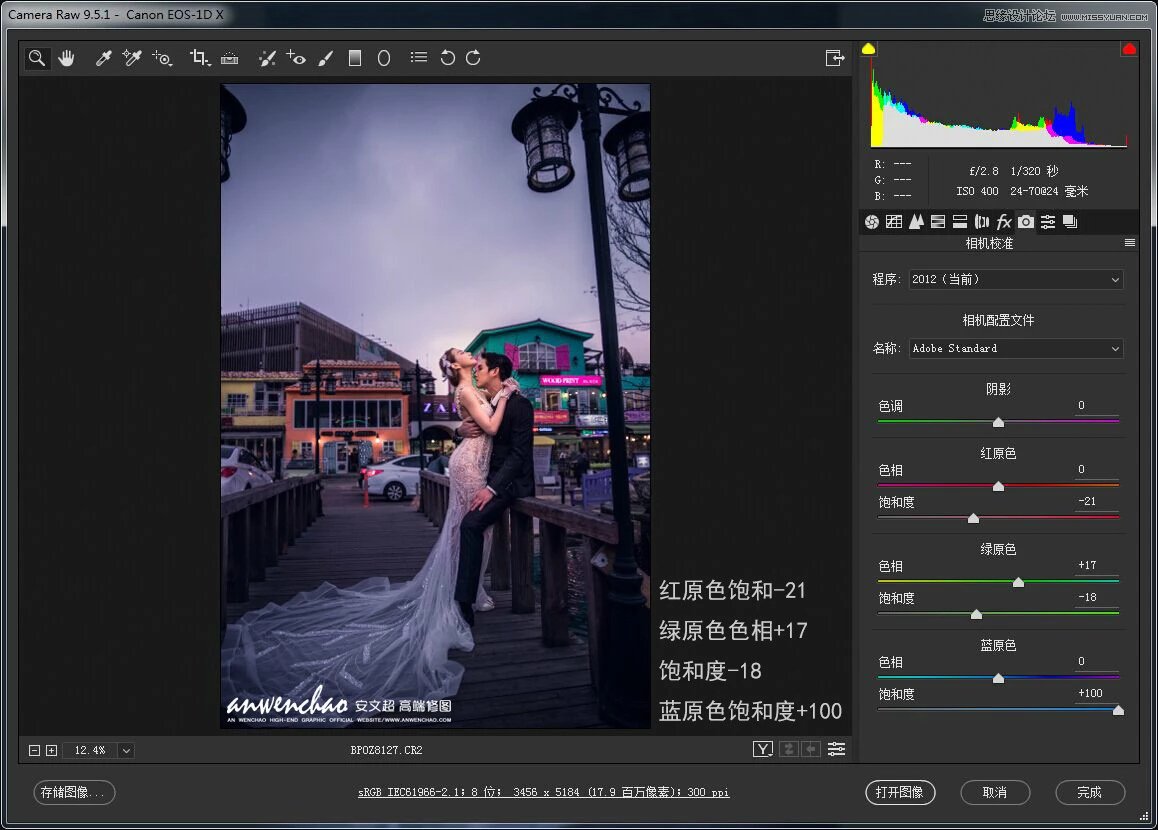Edit the shadows tint value field
The image size is (1158, 830).
[1097, 405]
